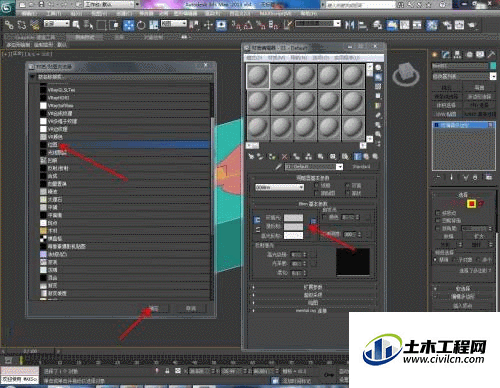Click the Standard material type button
This screenshot has height=388, width=500.
(361, 167)
